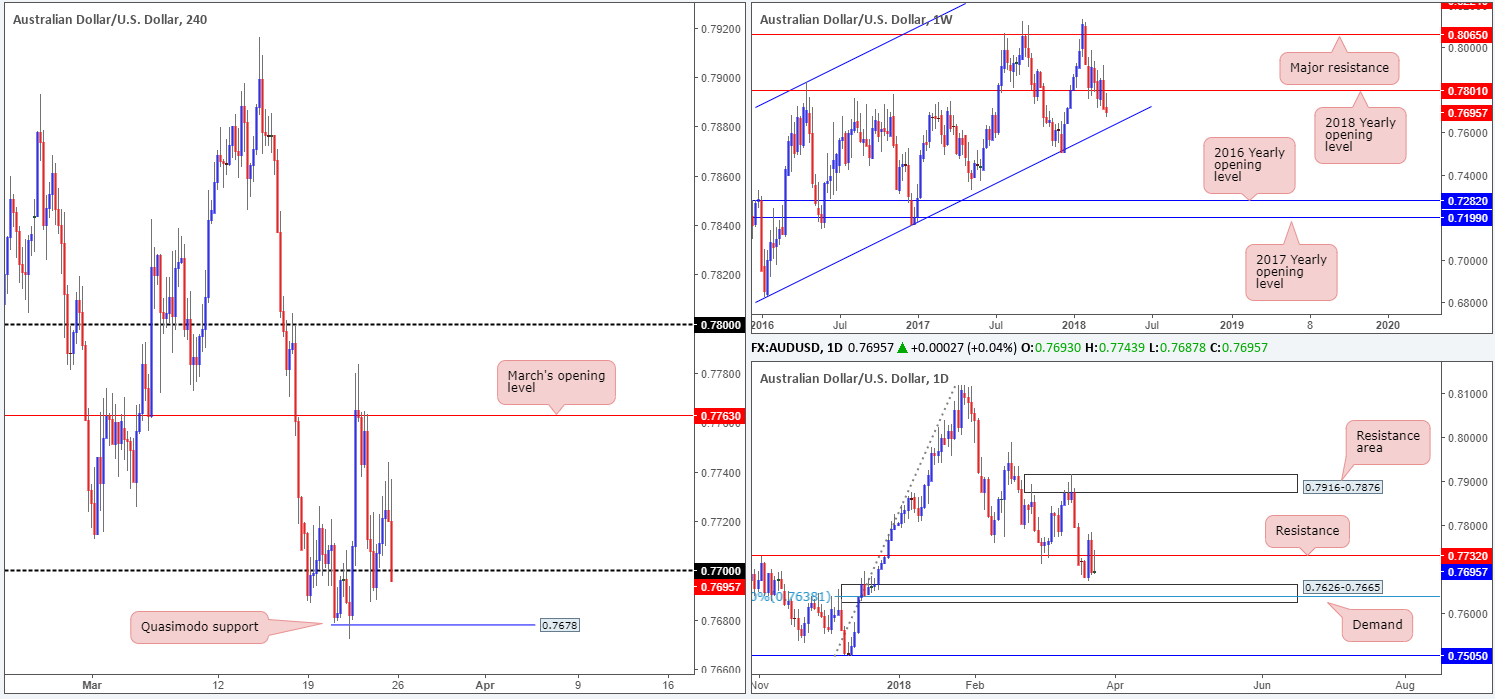Click the black 0.77000 round-number label

point(720,571)
